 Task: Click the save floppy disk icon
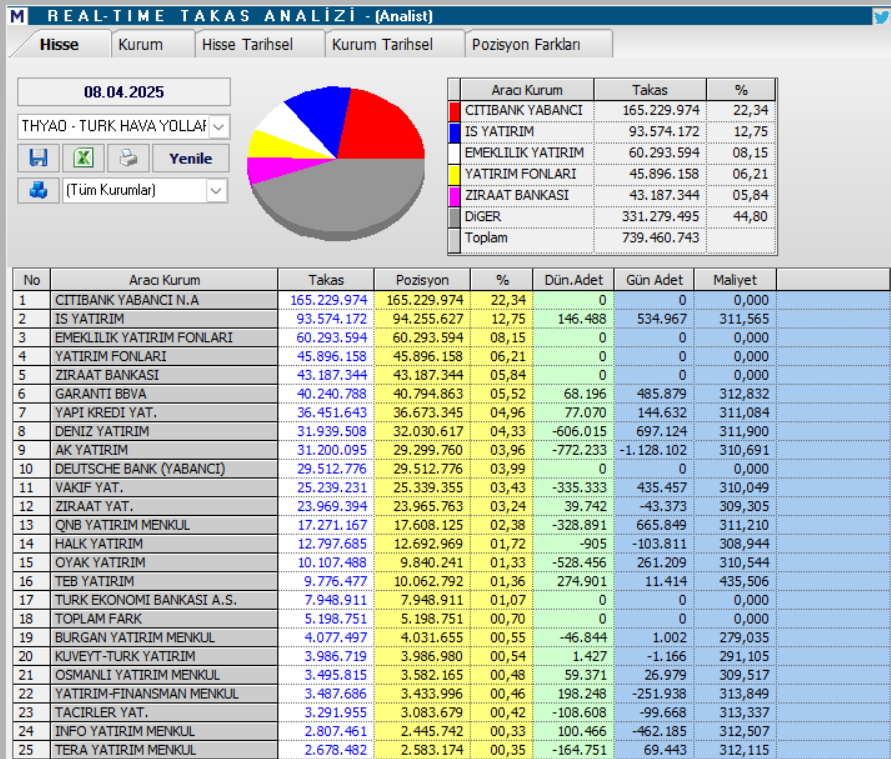(39, 158)
